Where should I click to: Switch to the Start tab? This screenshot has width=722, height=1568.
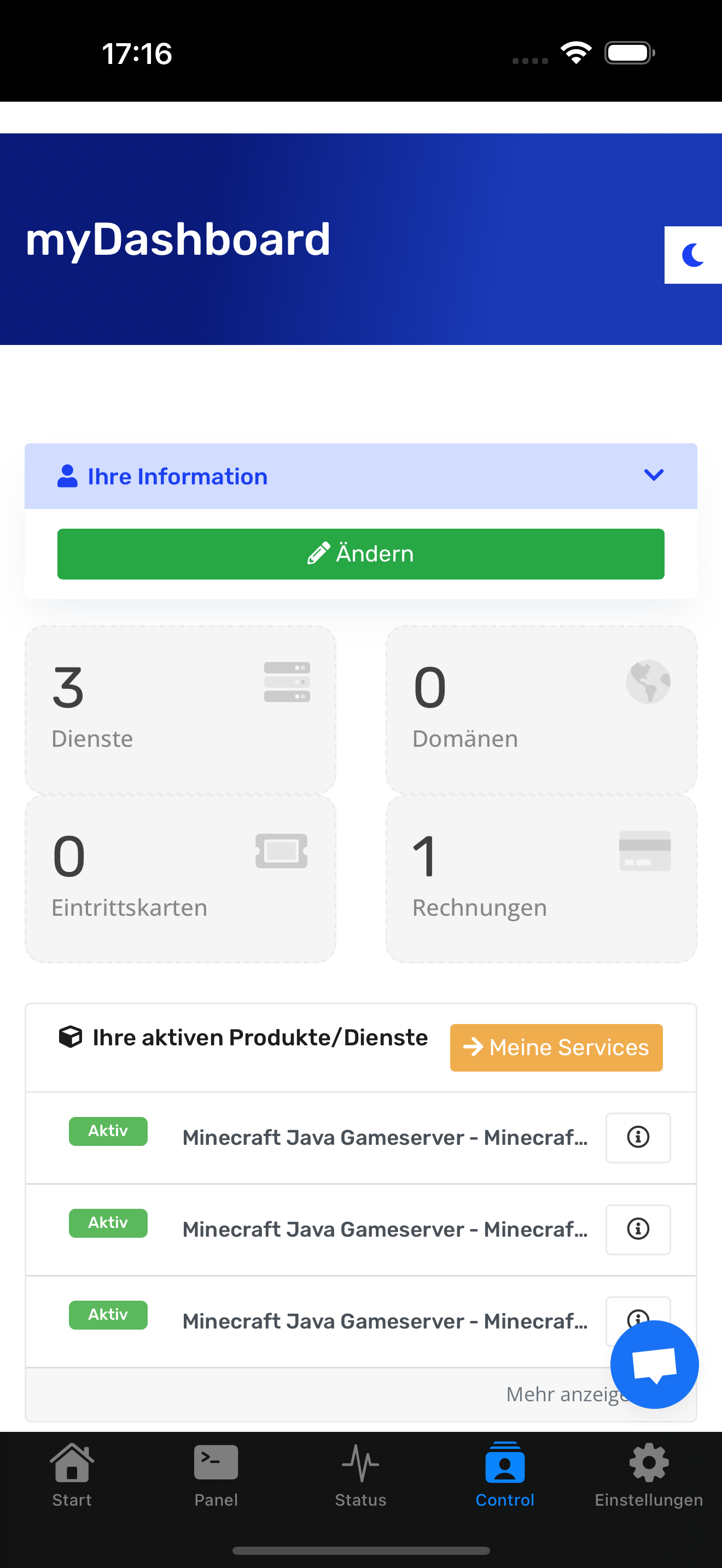(72, 1476)
